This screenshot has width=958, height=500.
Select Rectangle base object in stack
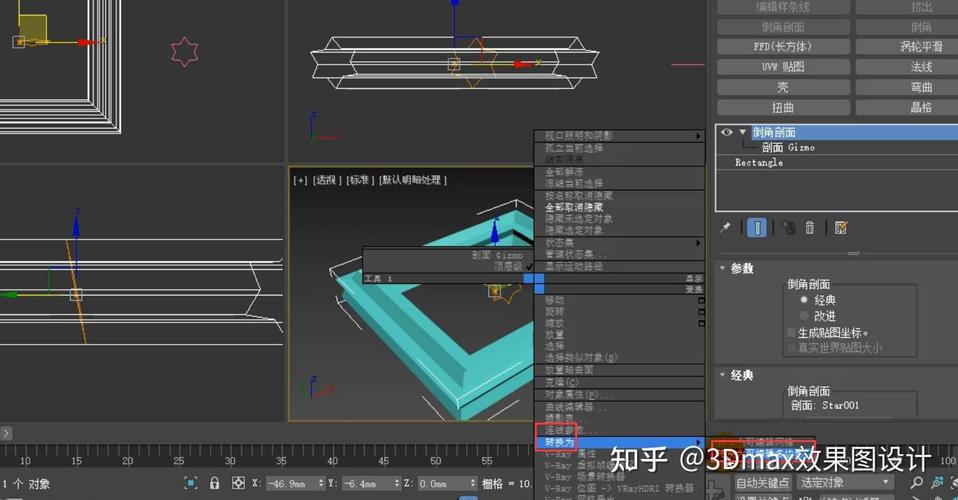tap(759, 163)
